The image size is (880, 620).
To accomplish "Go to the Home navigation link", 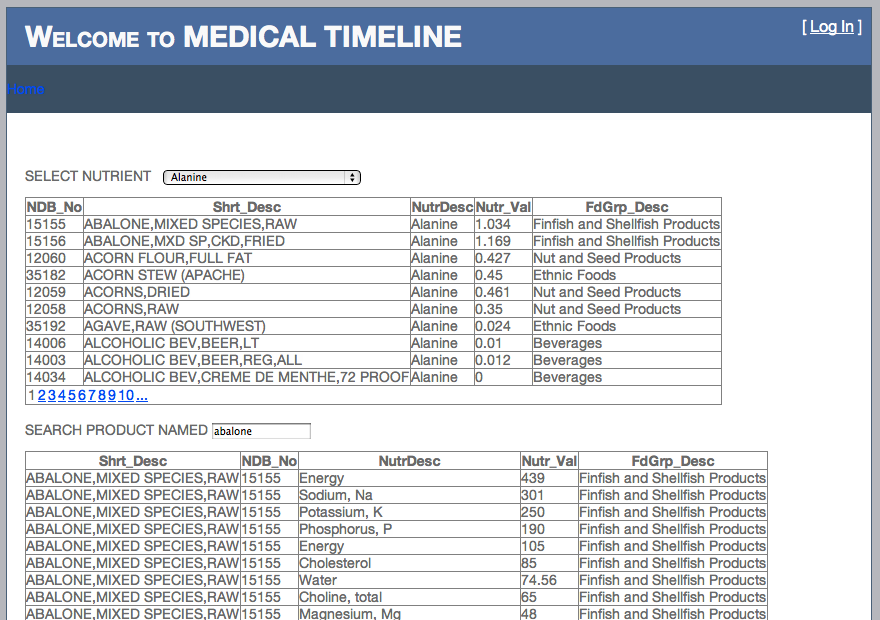I will pyautogui.click(x=26, y=89).
